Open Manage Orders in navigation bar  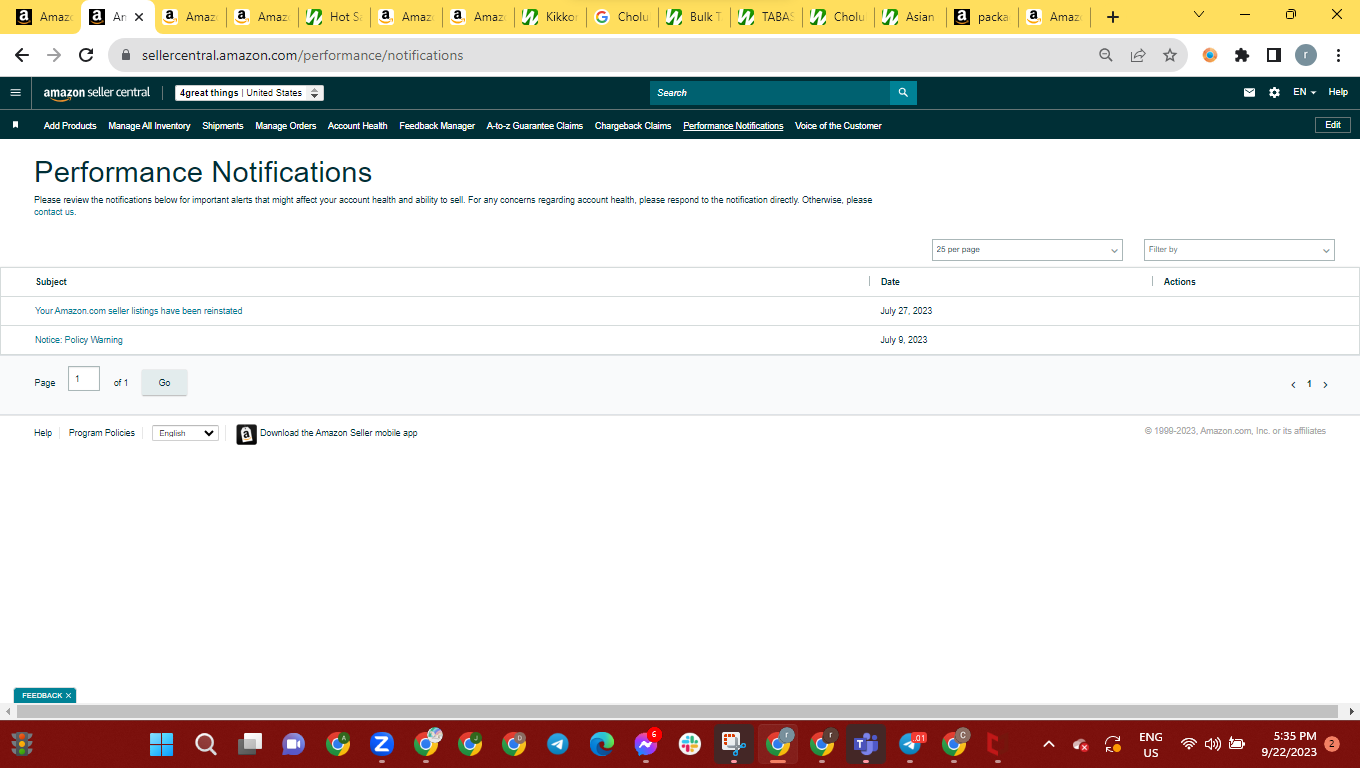tap(286, 126)
